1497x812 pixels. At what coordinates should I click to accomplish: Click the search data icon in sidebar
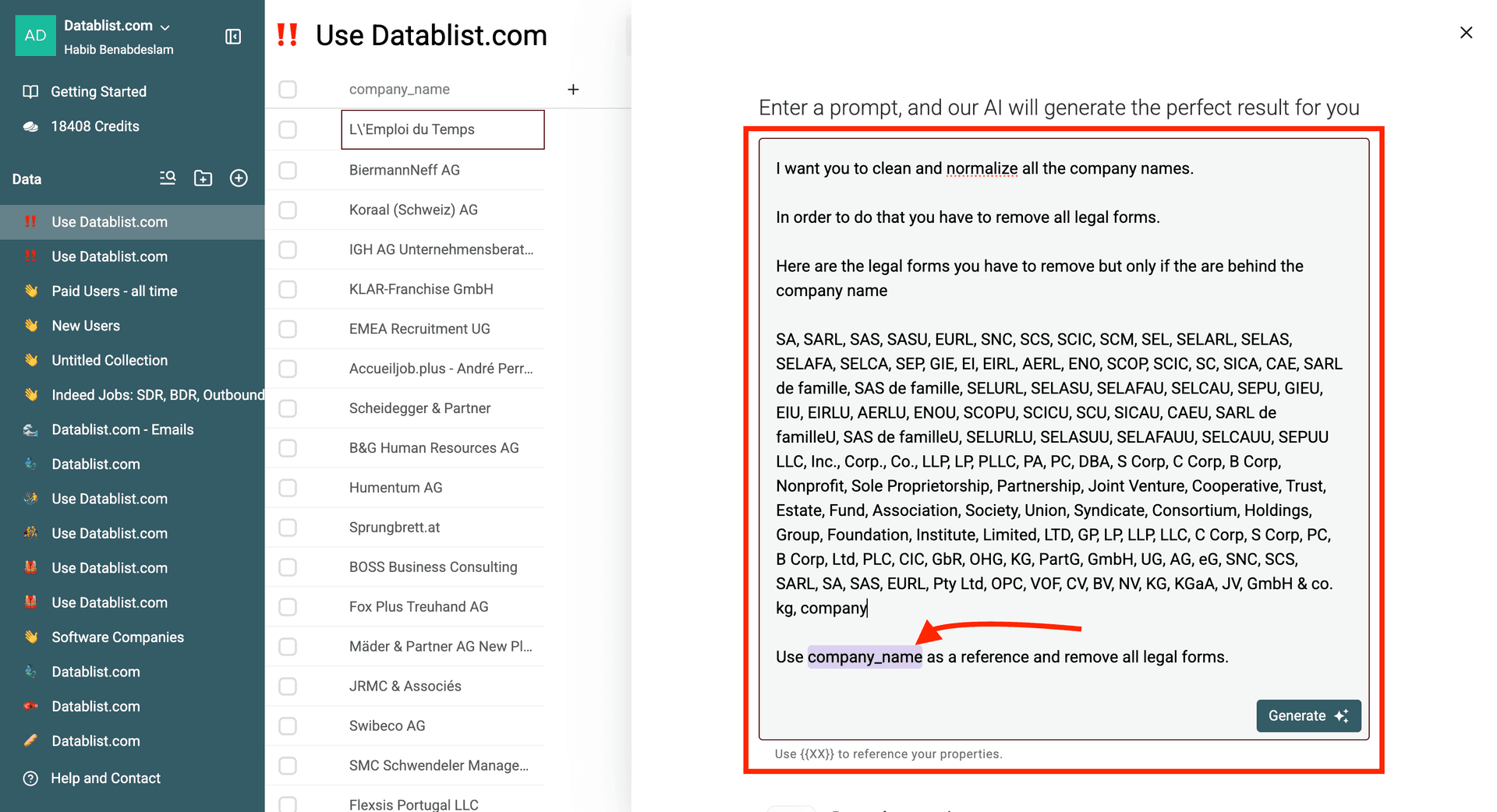click(168, 178)
